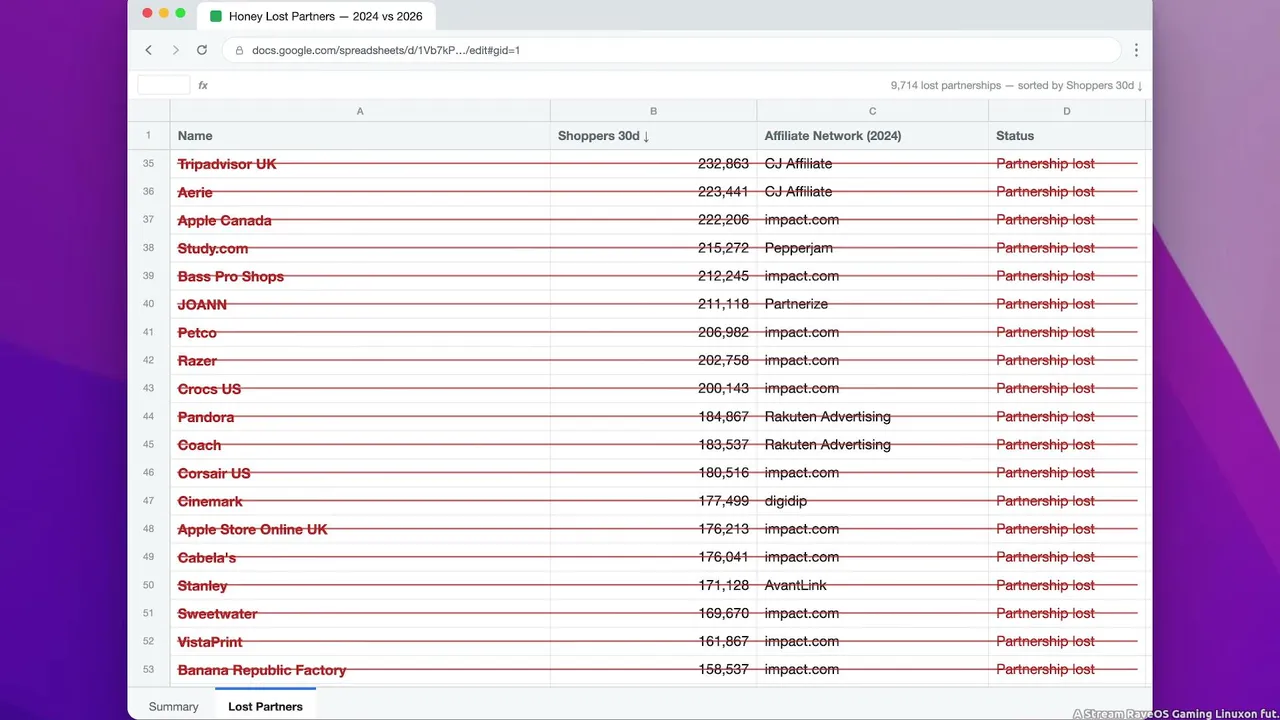Click the green sheet favicon on the tab
This screenshot has width=1280, height=720.
pos(216,16)
